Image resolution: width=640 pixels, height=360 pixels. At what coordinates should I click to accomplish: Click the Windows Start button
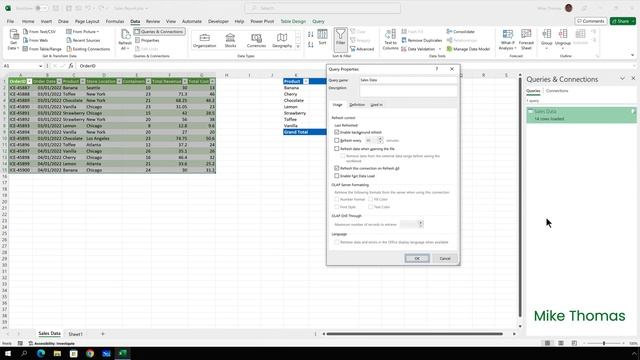tap(8, 353)
